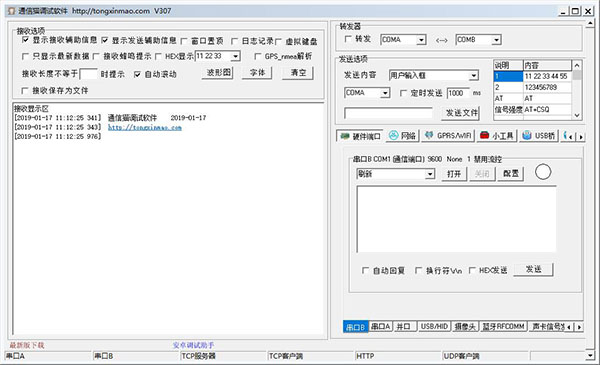Switch to the USB桥 tab
The width and height of the screenshot is (600, 365).
tap(539, 135)
